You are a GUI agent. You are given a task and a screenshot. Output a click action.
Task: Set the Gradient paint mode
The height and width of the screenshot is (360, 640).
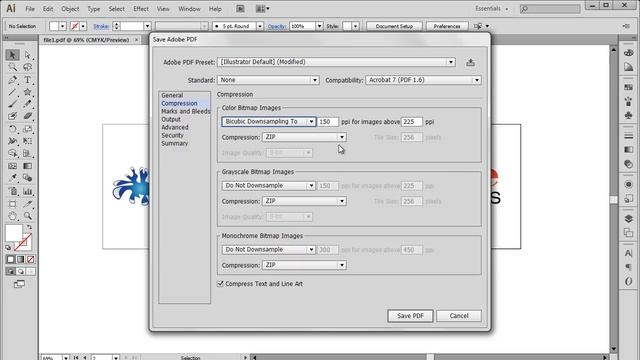tap(20, 259)
